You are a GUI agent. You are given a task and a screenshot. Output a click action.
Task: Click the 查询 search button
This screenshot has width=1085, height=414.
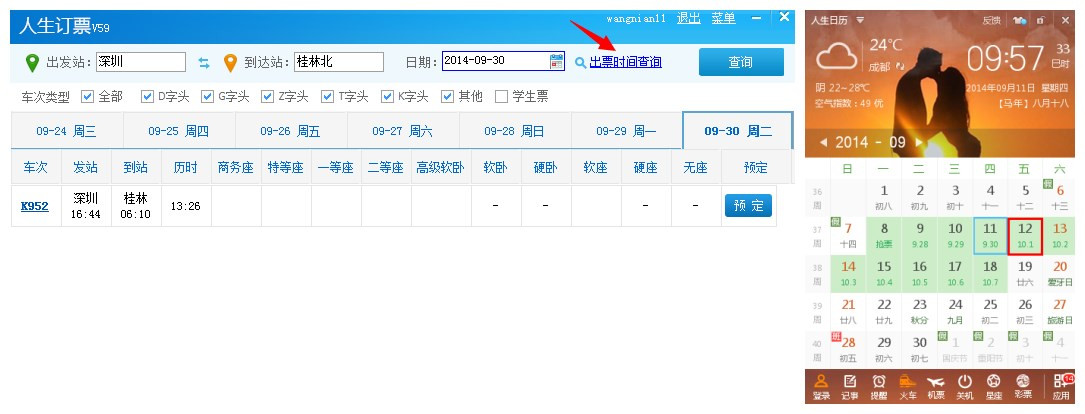(x=741, y=62)
